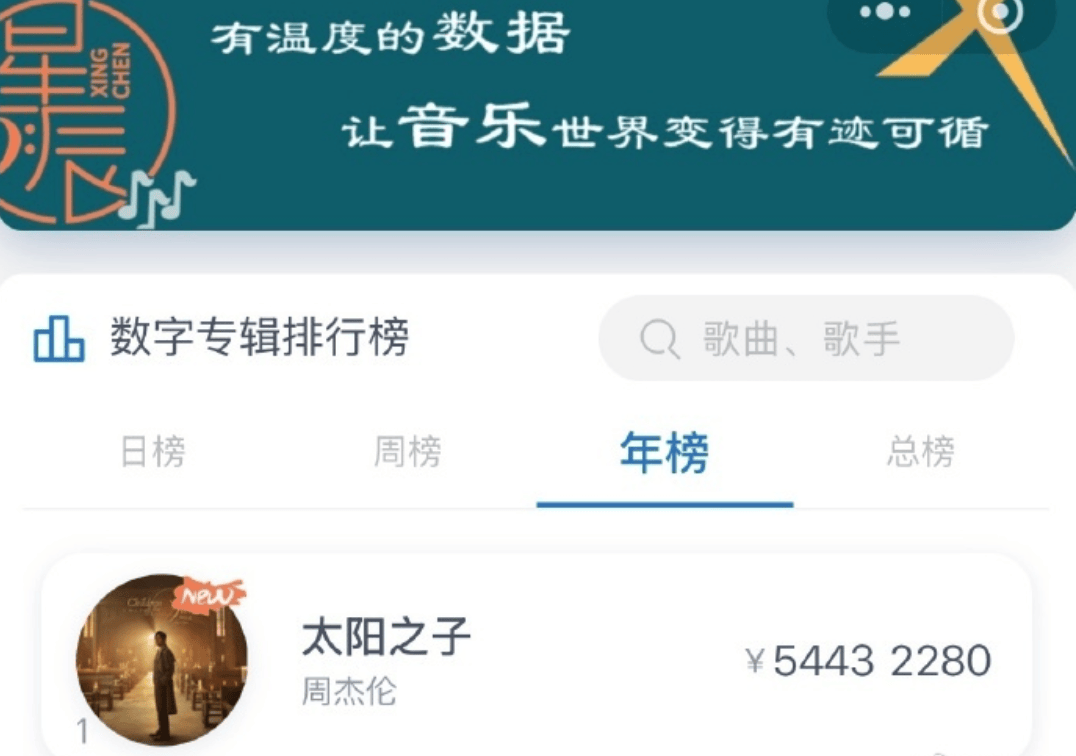Tap the 有温度的数据 banner slogan
Screen dimensions: 1076x756
point(390,35)
